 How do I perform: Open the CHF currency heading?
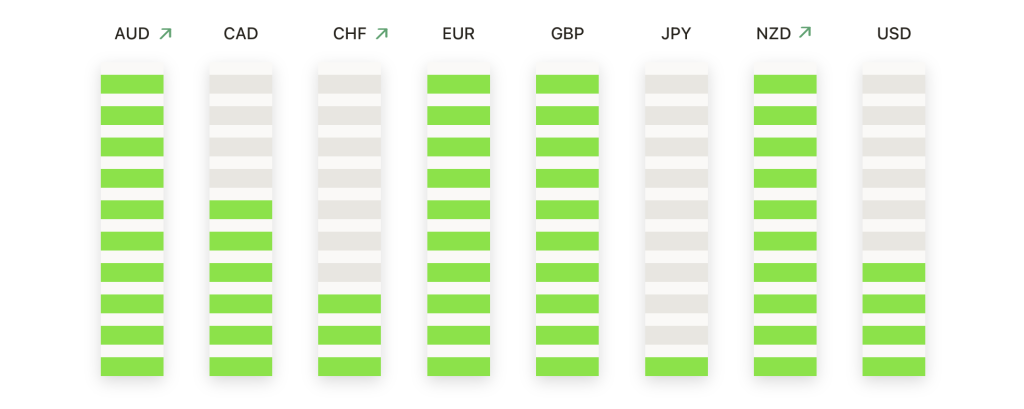350,34
